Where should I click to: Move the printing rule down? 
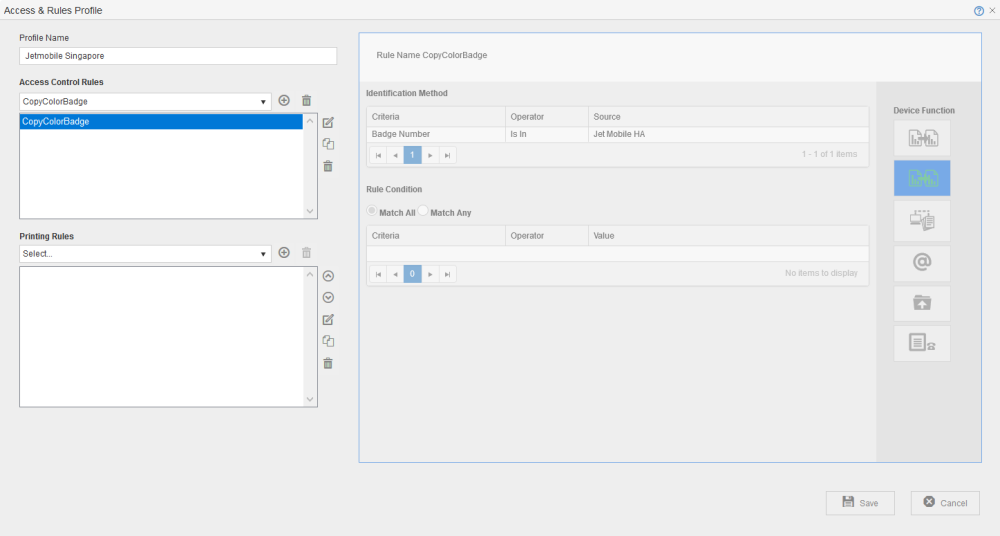(328, 297)
